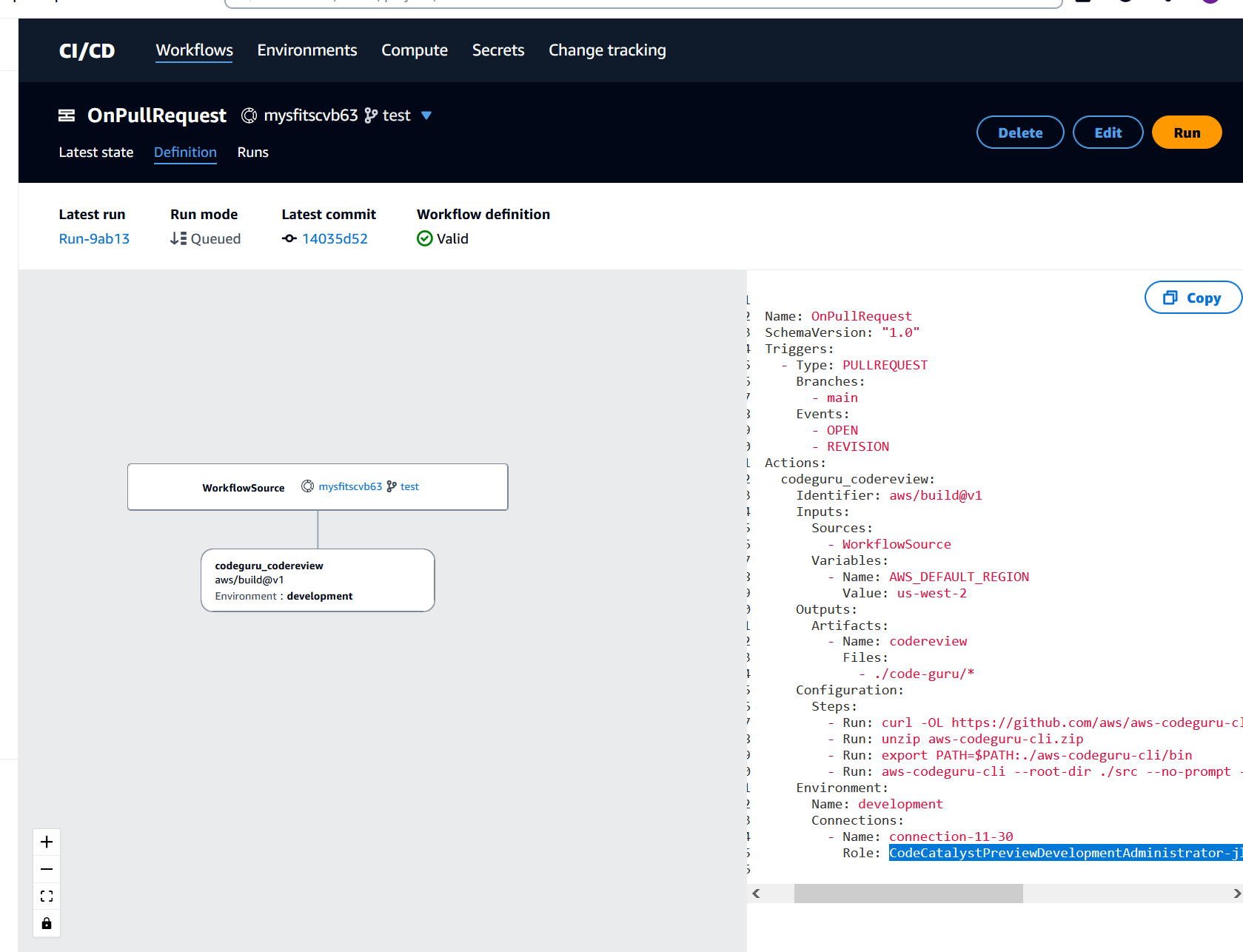The height and width of the screenshot is (952, 1243).
Task: Zoom out of the workflow diagram
Action: coord(46,868)
